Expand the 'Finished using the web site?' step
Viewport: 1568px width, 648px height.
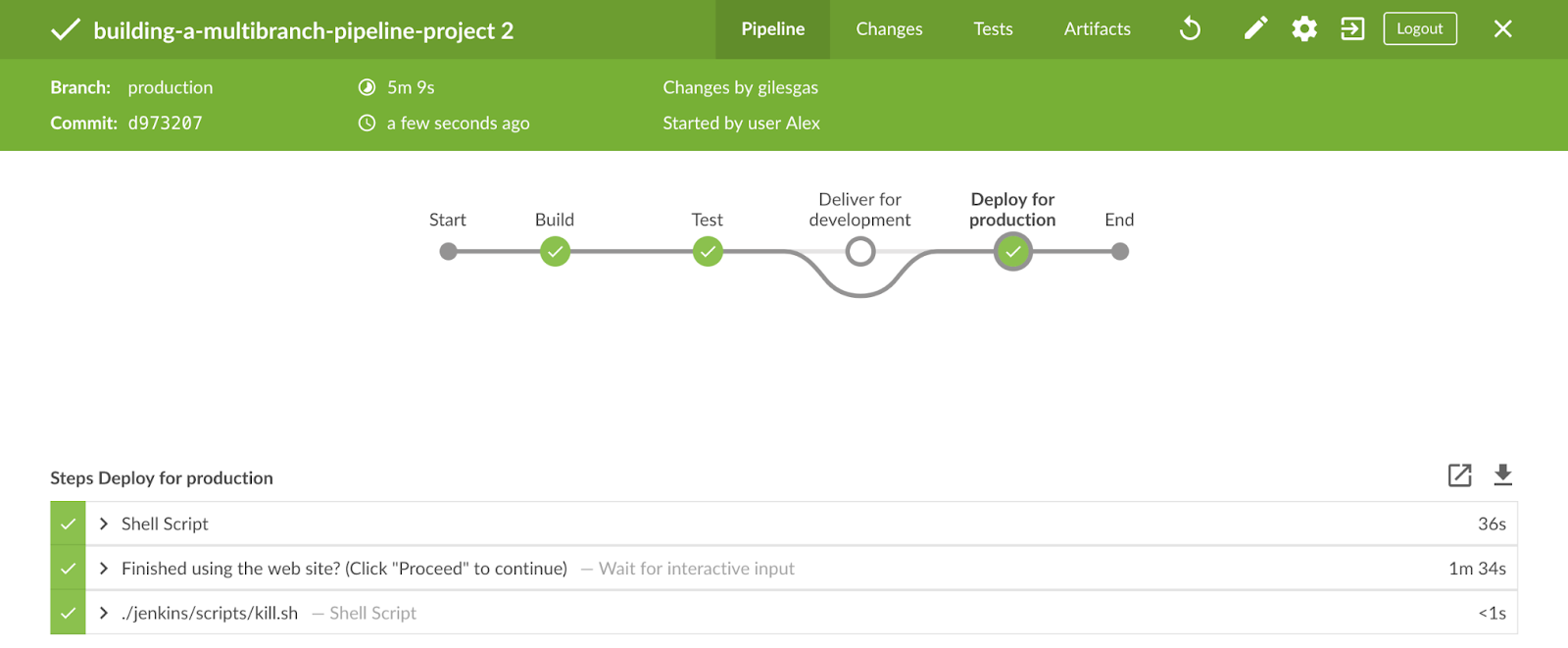[104, 569]
